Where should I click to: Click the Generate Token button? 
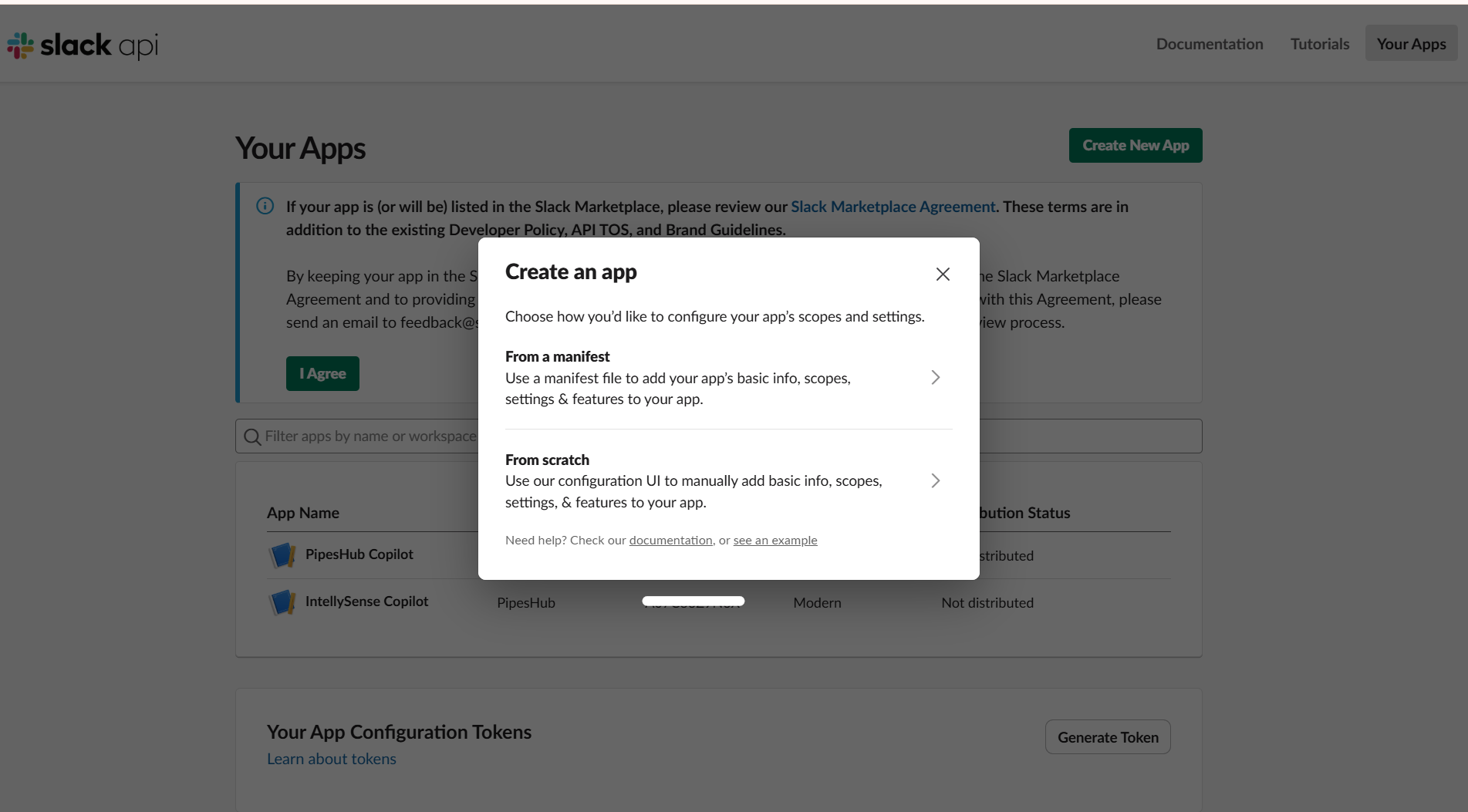point(1107,736)
